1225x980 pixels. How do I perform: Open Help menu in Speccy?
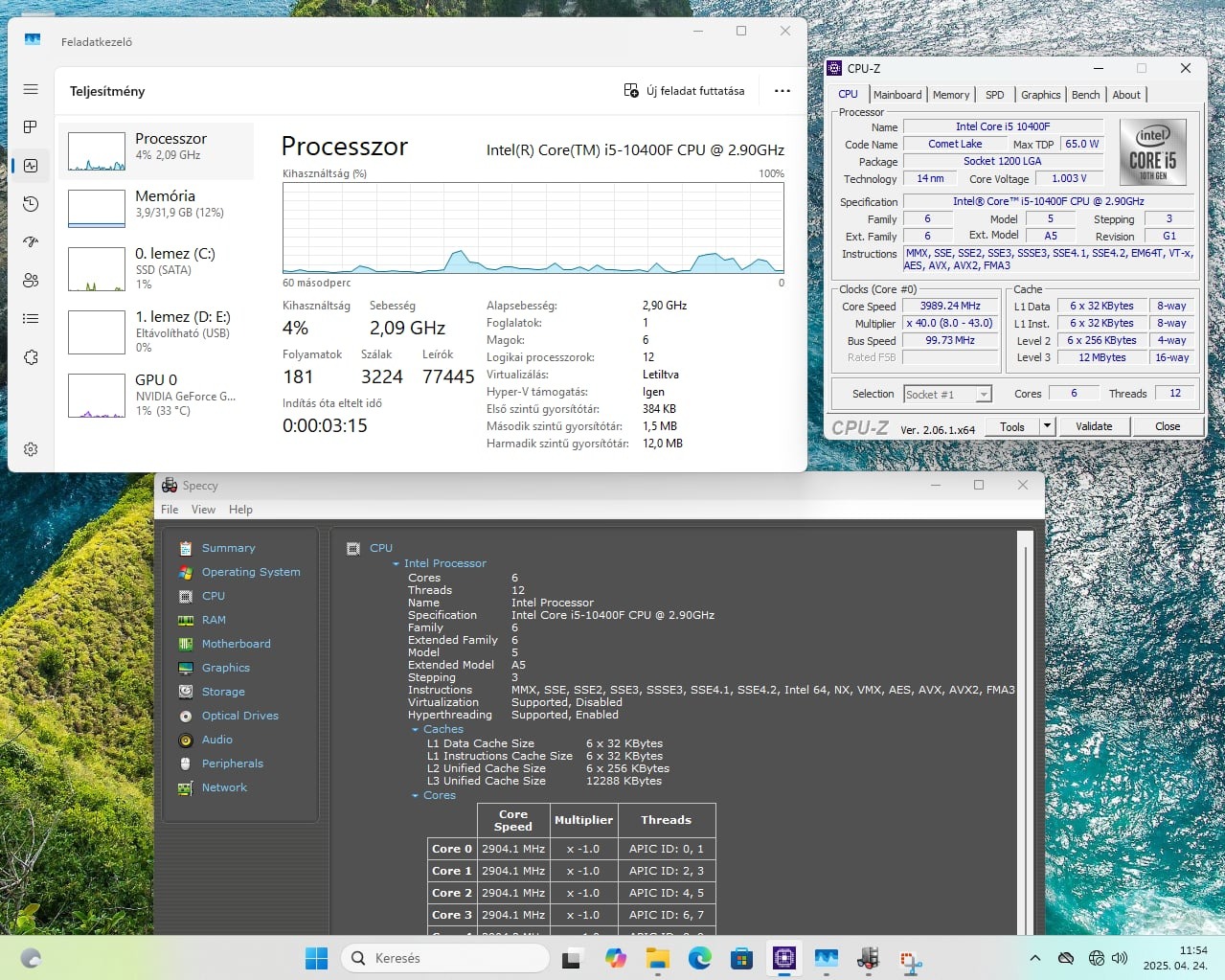(x=240, y=510)
